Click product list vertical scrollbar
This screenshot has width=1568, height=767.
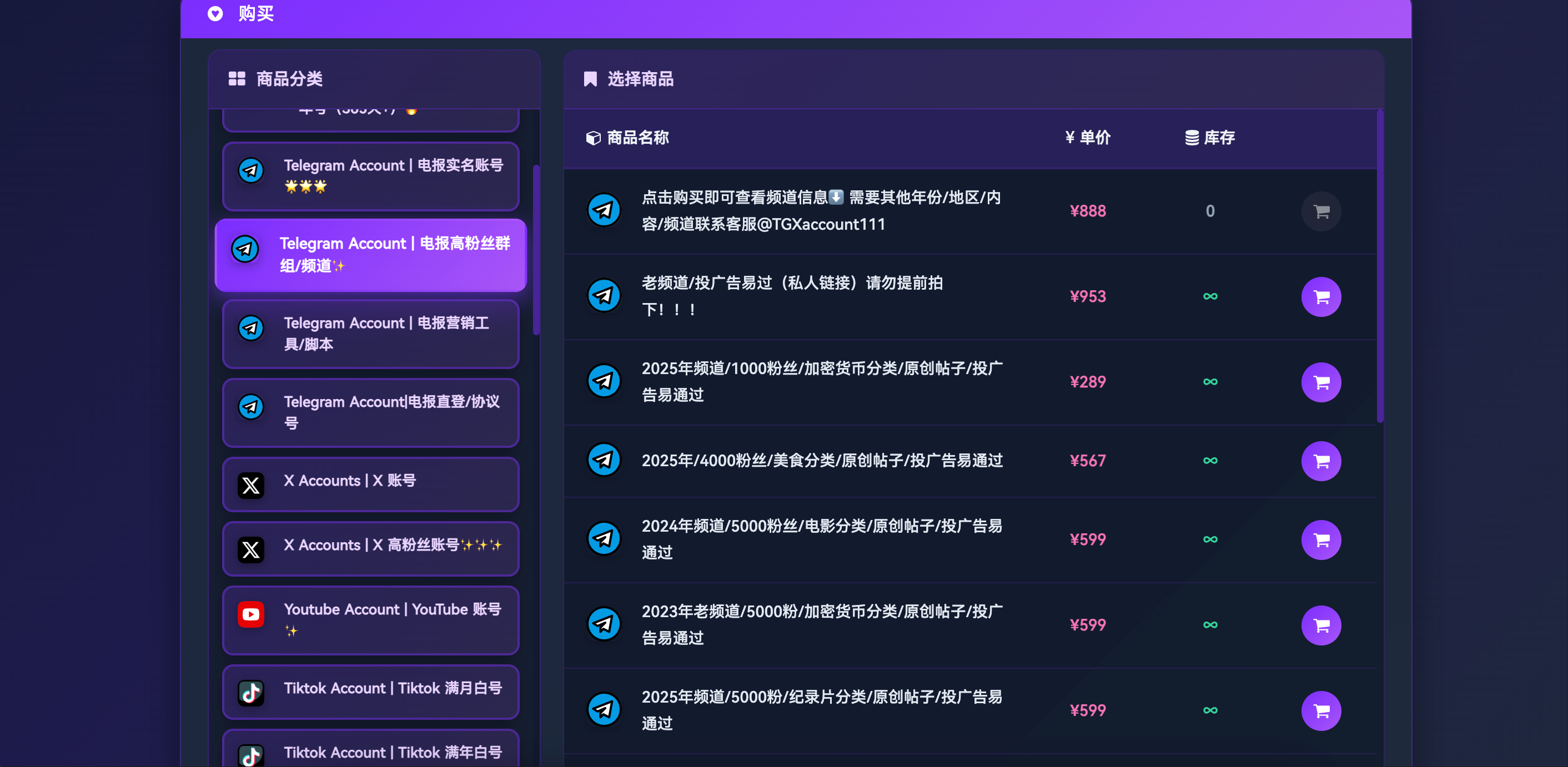[1379, 266]
